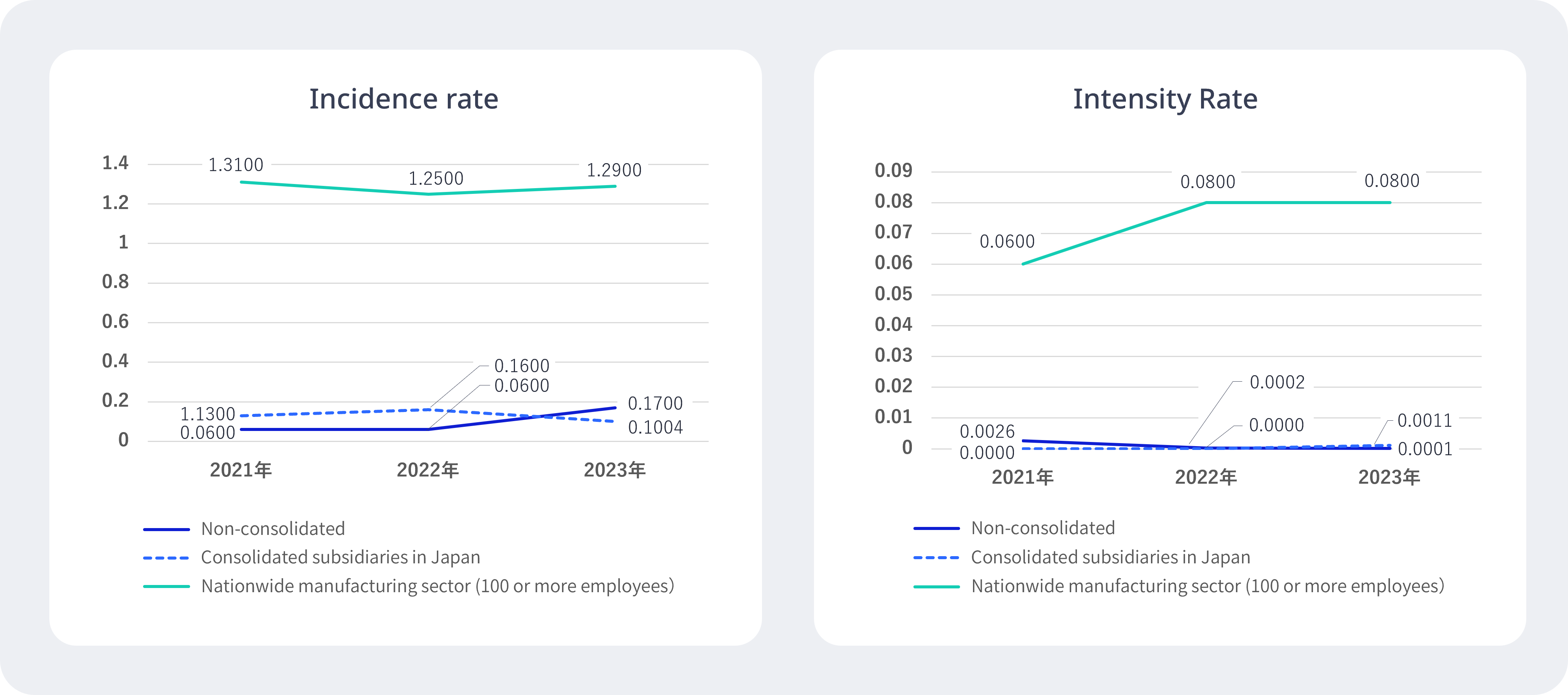Click Non-consolidated legend in Incidence chart
This screenshot has width=1568, height=695.
(x=273, y=529)
